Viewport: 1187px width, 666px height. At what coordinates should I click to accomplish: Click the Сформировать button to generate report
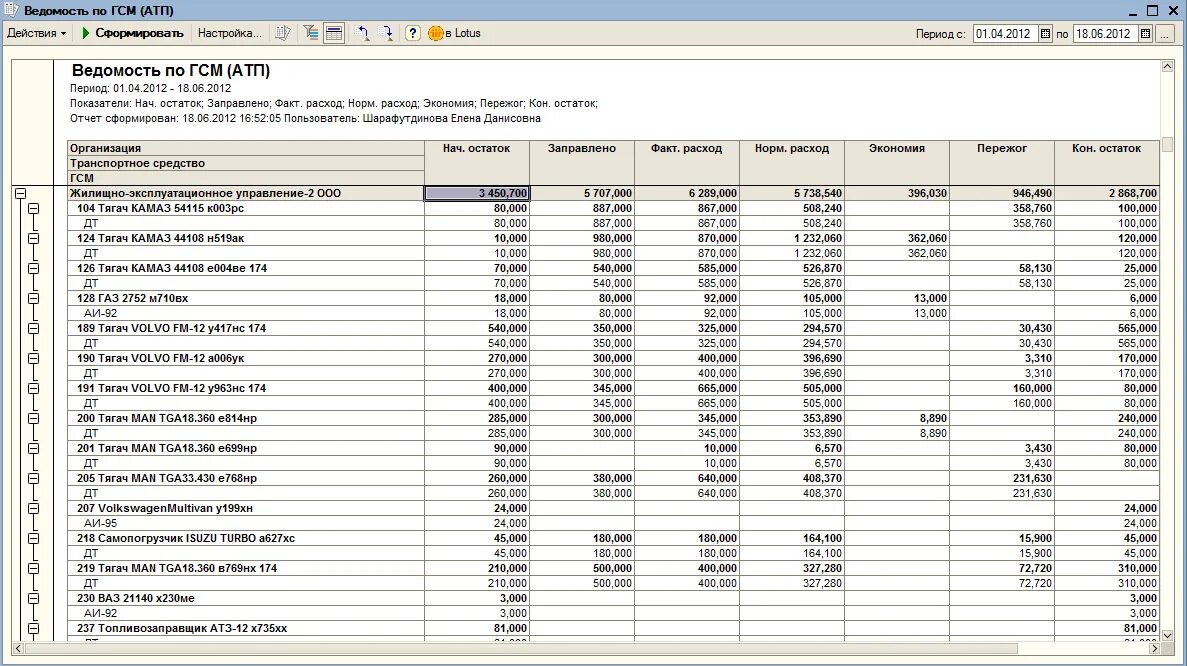[132, 33]
